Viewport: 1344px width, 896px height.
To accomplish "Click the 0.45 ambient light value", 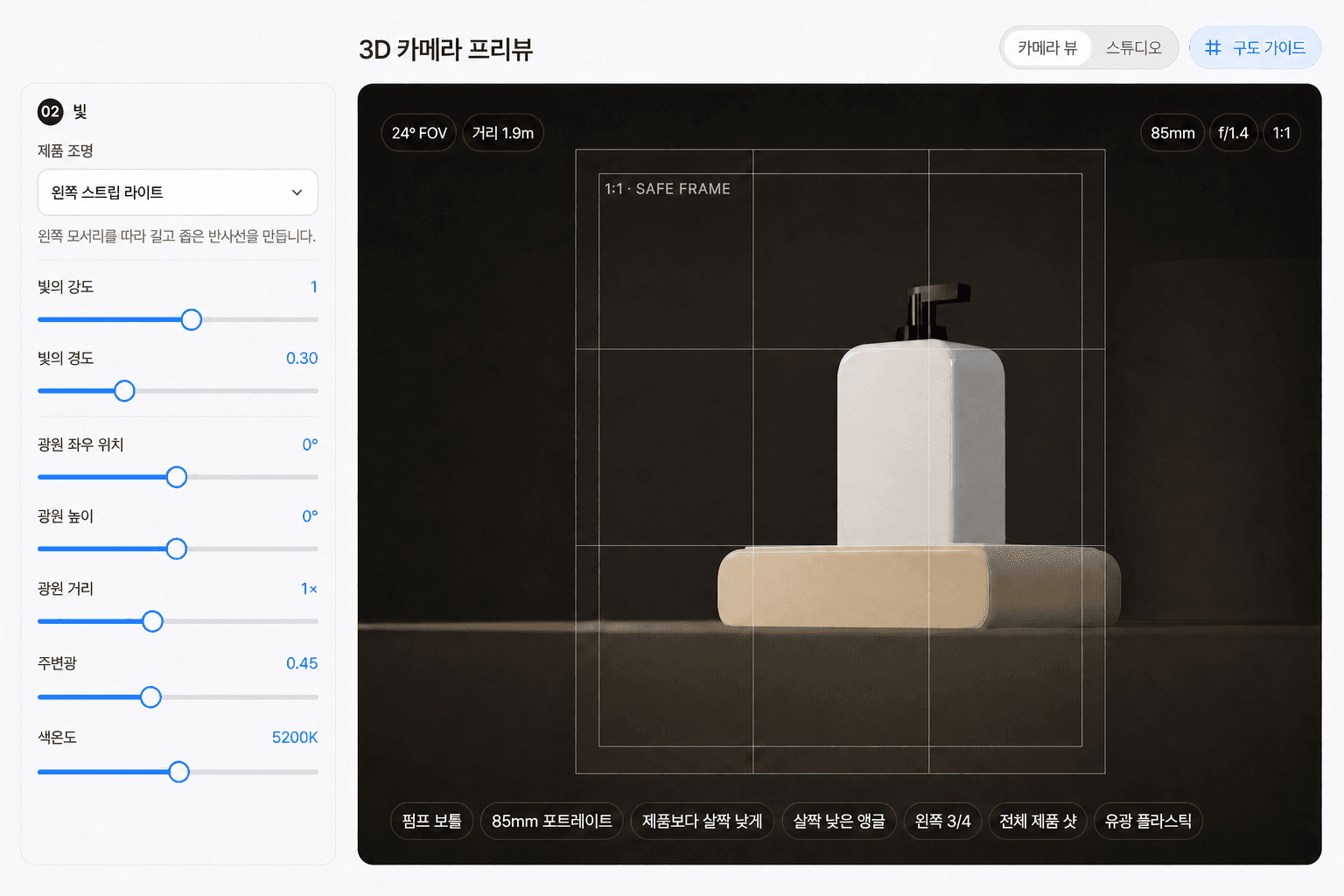I will click(x=302, y=663).
